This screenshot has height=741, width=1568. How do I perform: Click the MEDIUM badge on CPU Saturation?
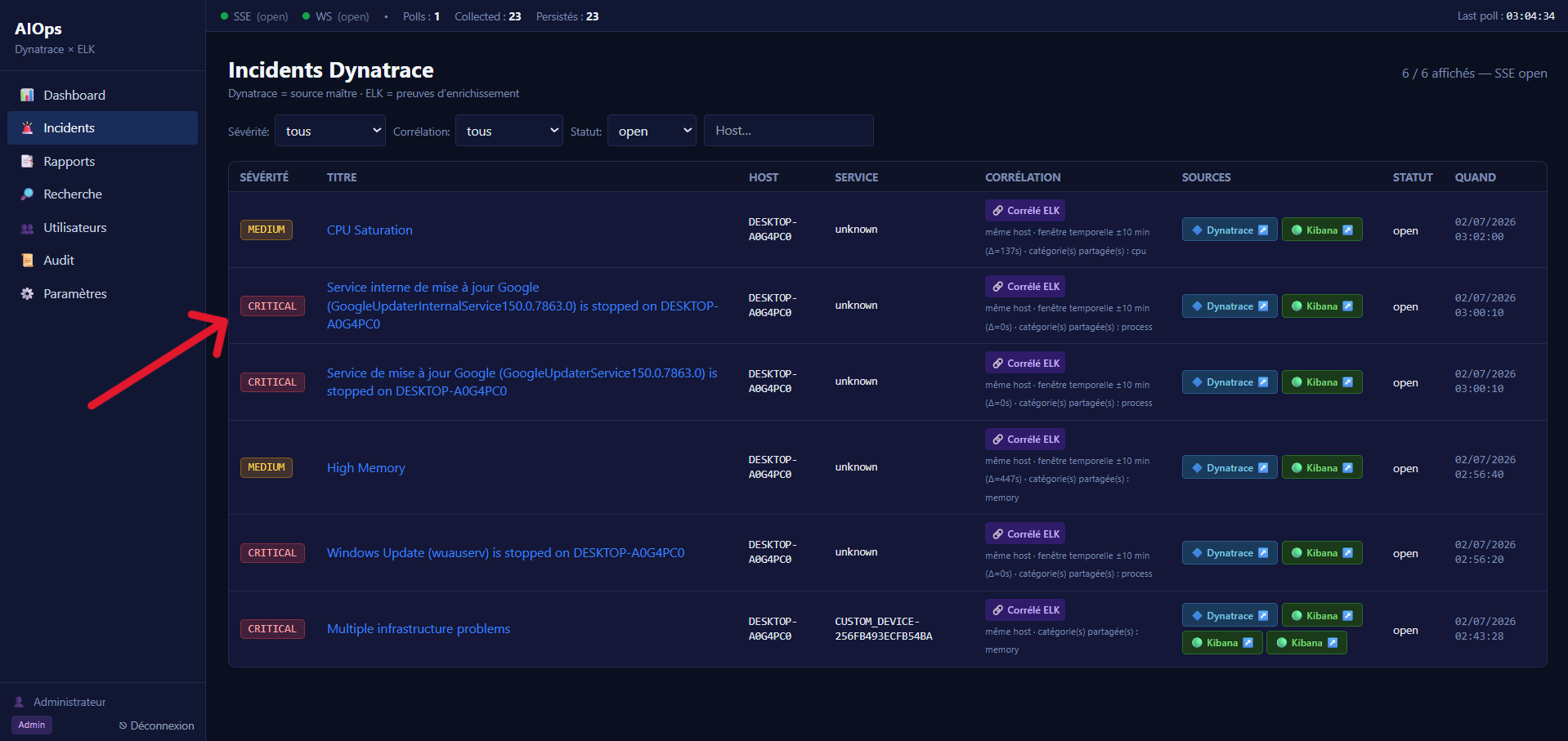point(267,230)
